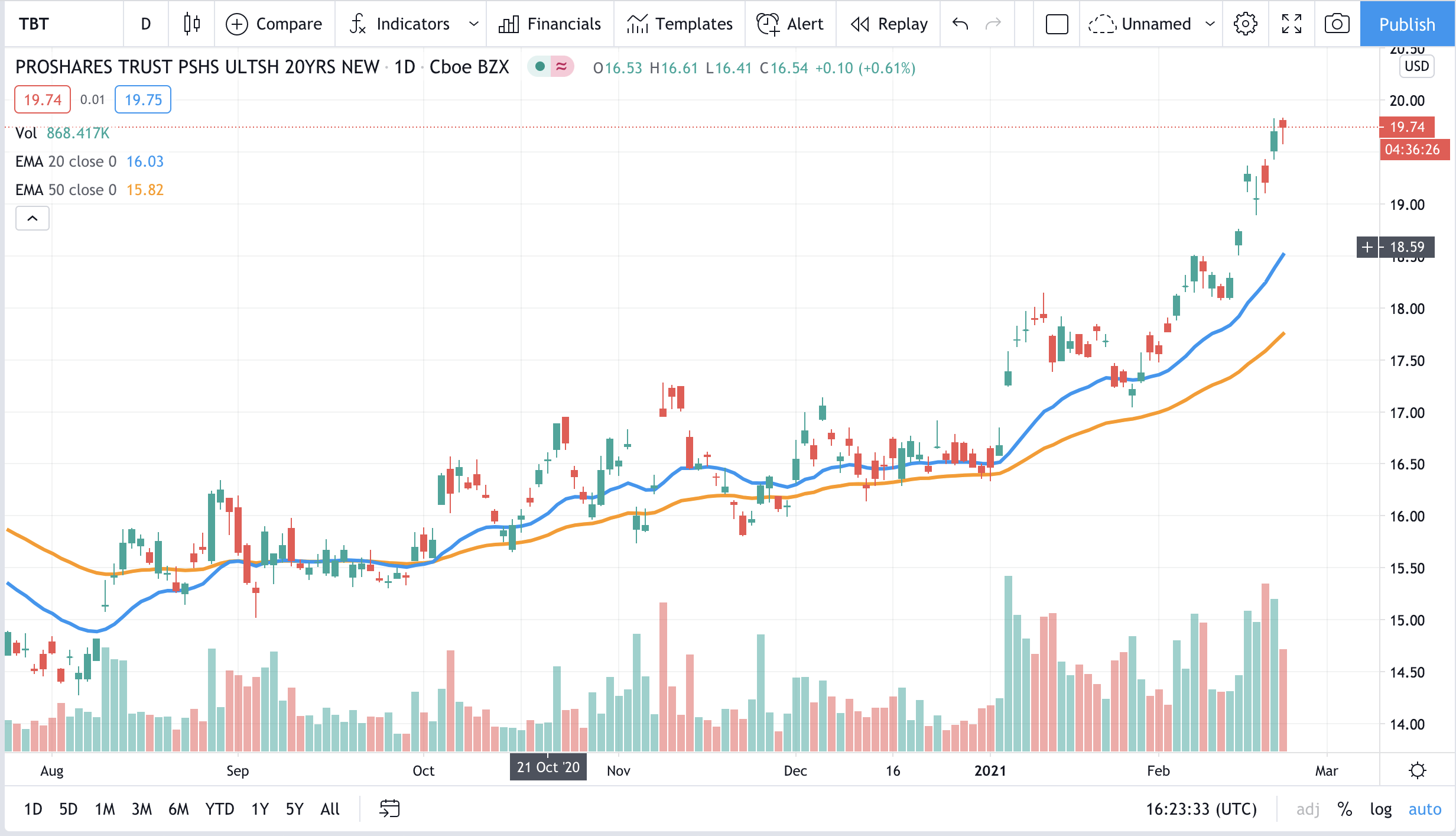Open chart settings with the gear icon
Screen dimensions: 1456x836
(x=1245, y=24)
